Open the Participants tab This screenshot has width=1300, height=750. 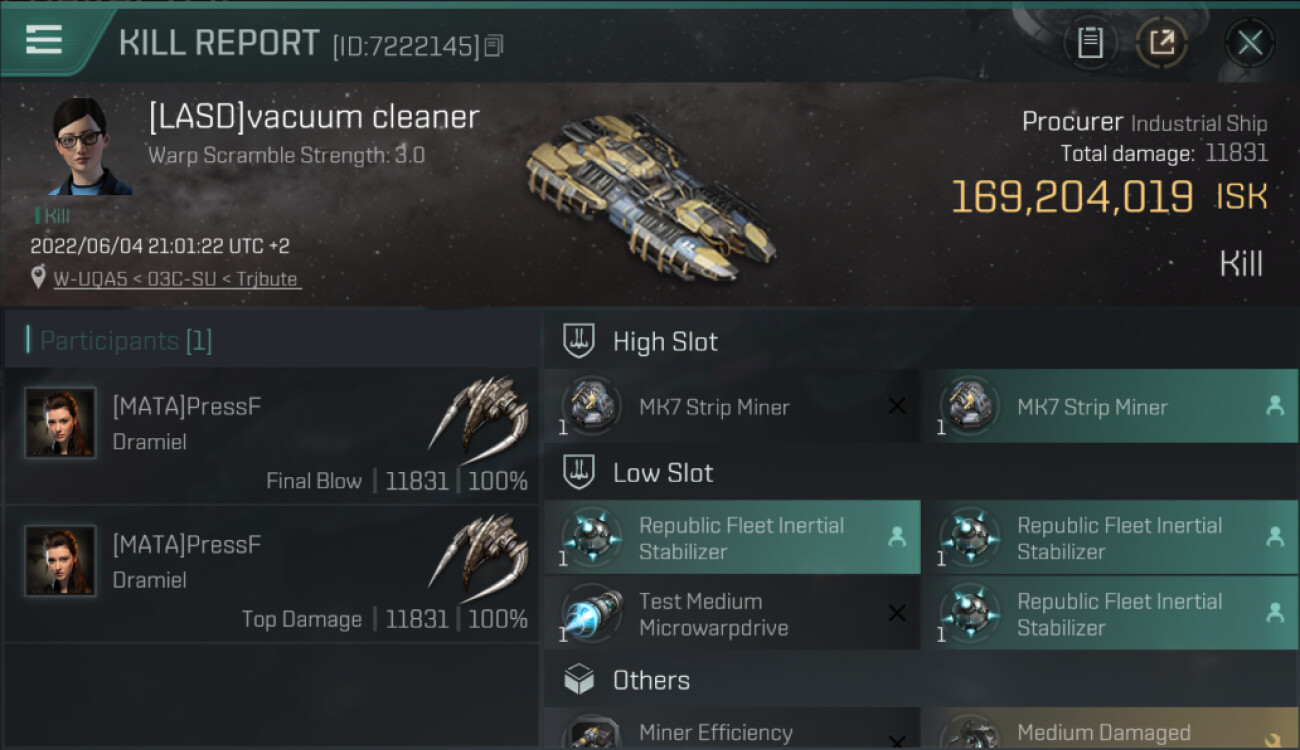coord(125,341)
